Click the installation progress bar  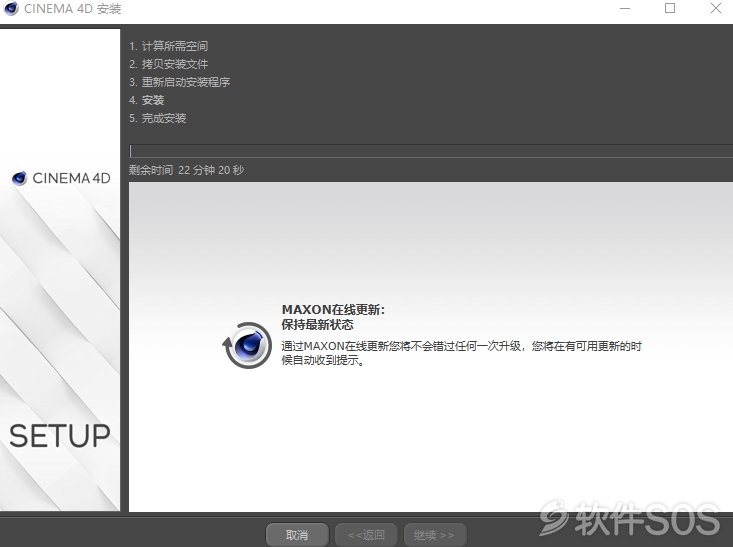pos(431,151)
